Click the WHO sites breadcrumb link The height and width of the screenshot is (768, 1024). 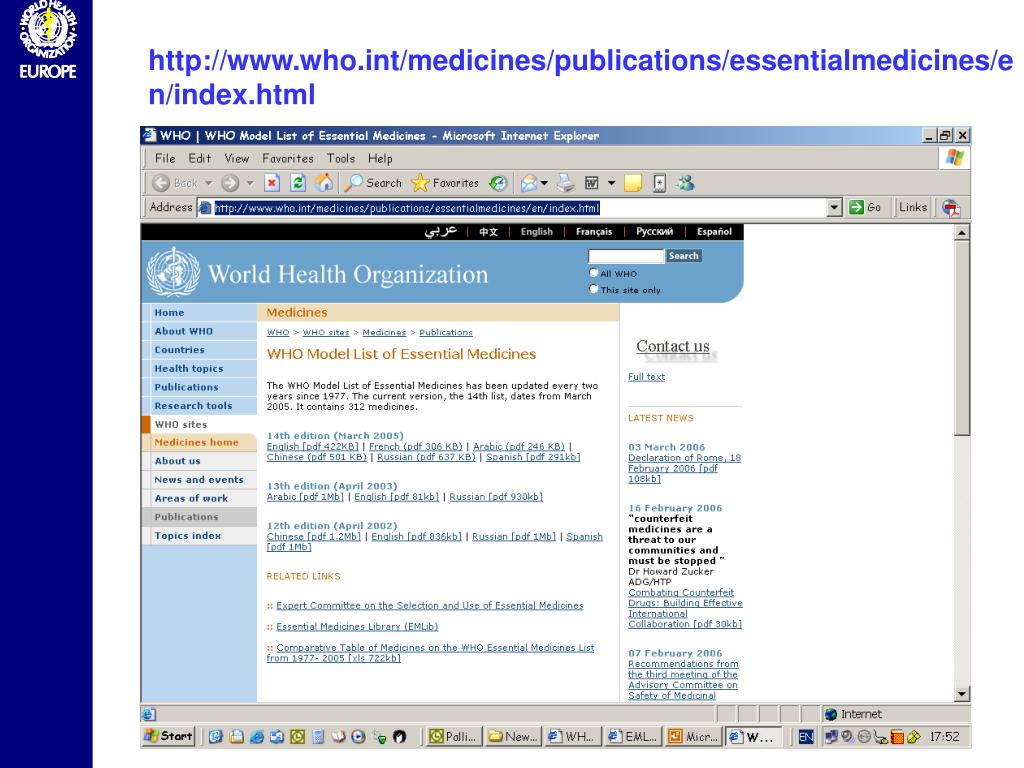click(326, 332)
